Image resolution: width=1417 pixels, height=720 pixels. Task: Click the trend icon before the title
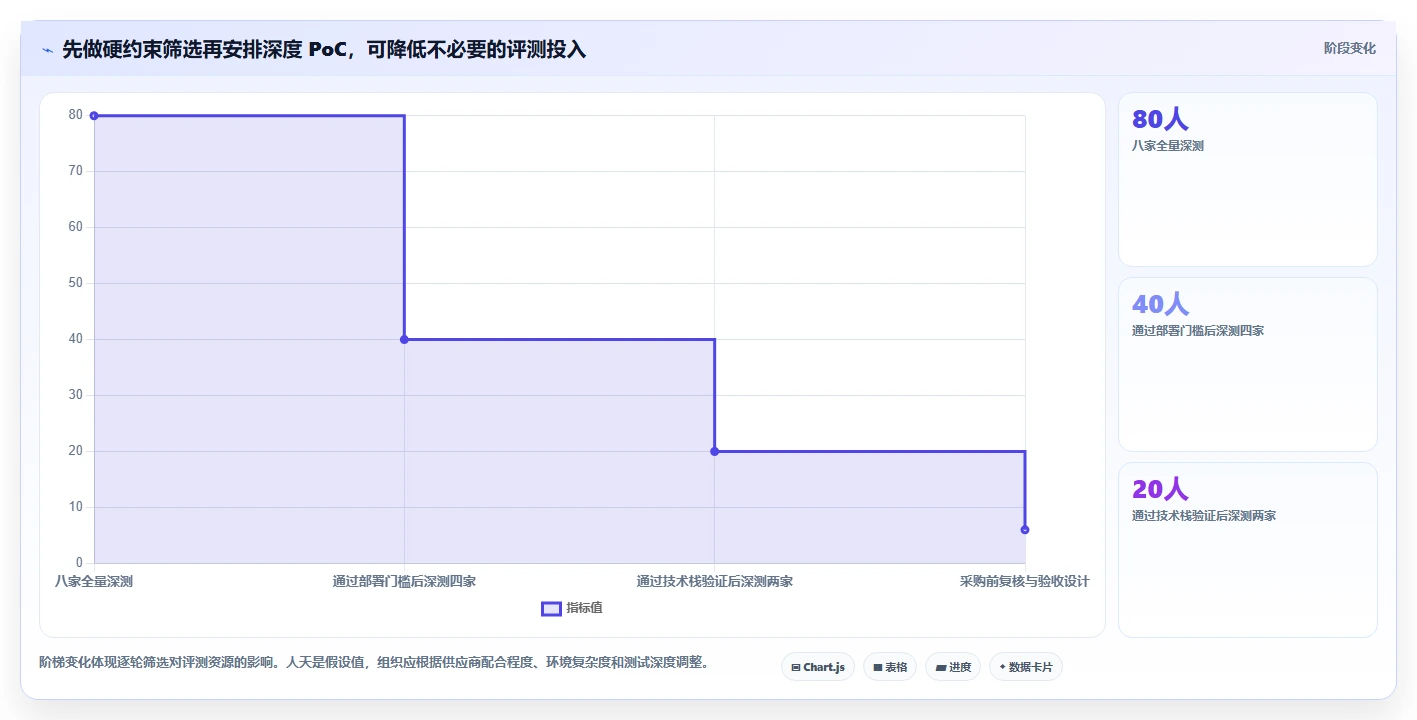[47, 49]
